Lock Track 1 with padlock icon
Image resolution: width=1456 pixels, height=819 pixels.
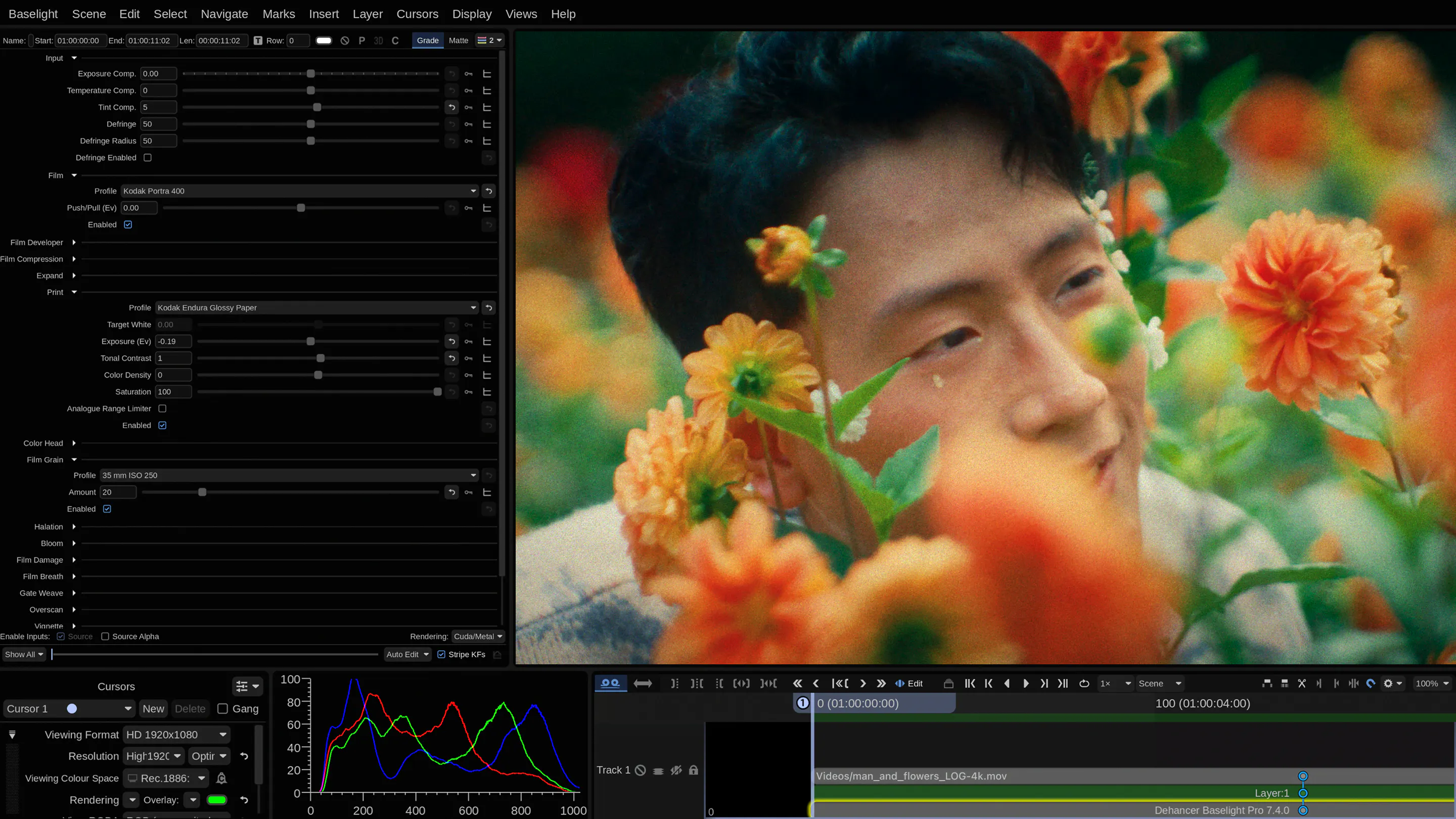[694, 770]
